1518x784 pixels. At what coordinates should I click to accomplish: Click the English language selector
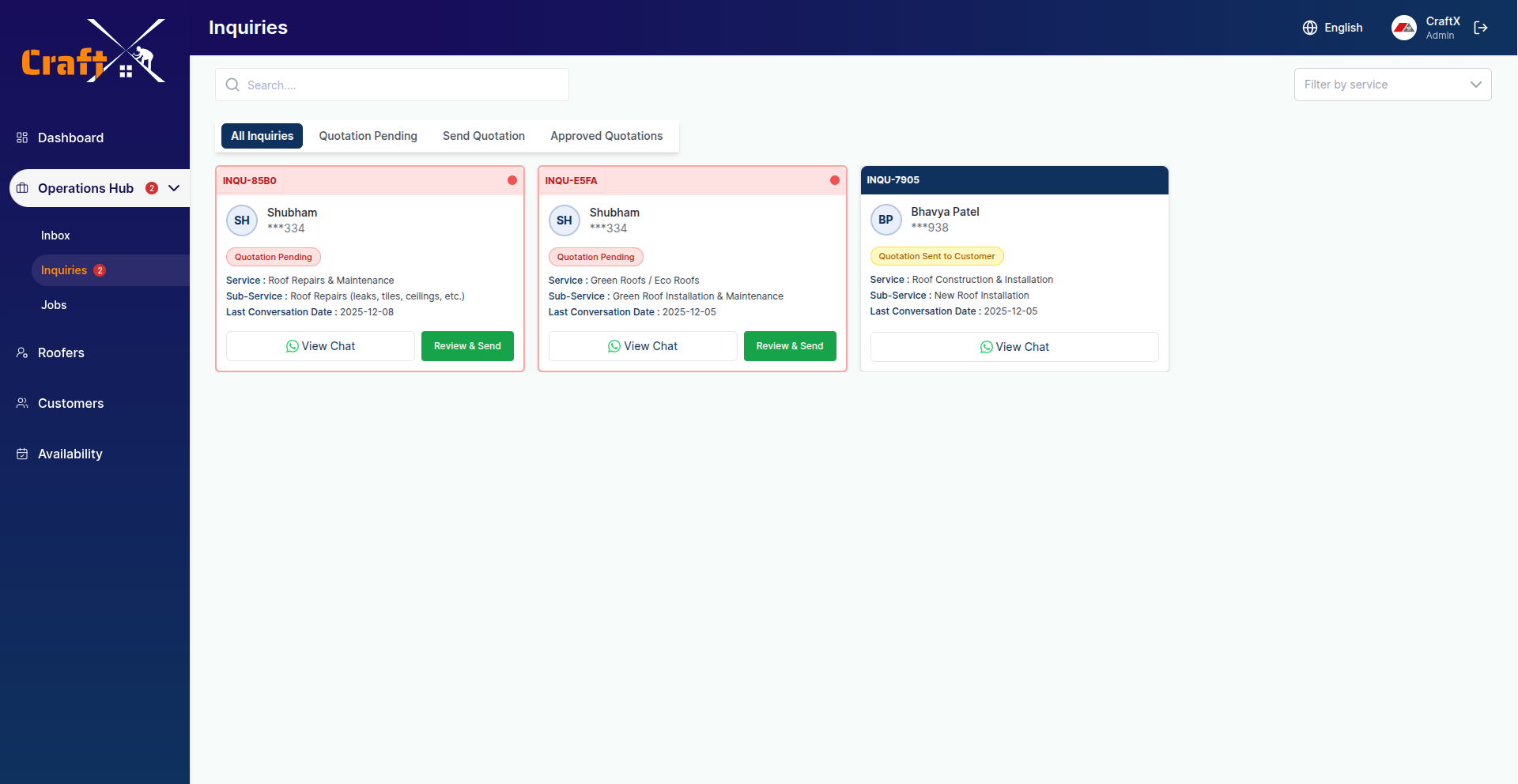[1342, 28]
